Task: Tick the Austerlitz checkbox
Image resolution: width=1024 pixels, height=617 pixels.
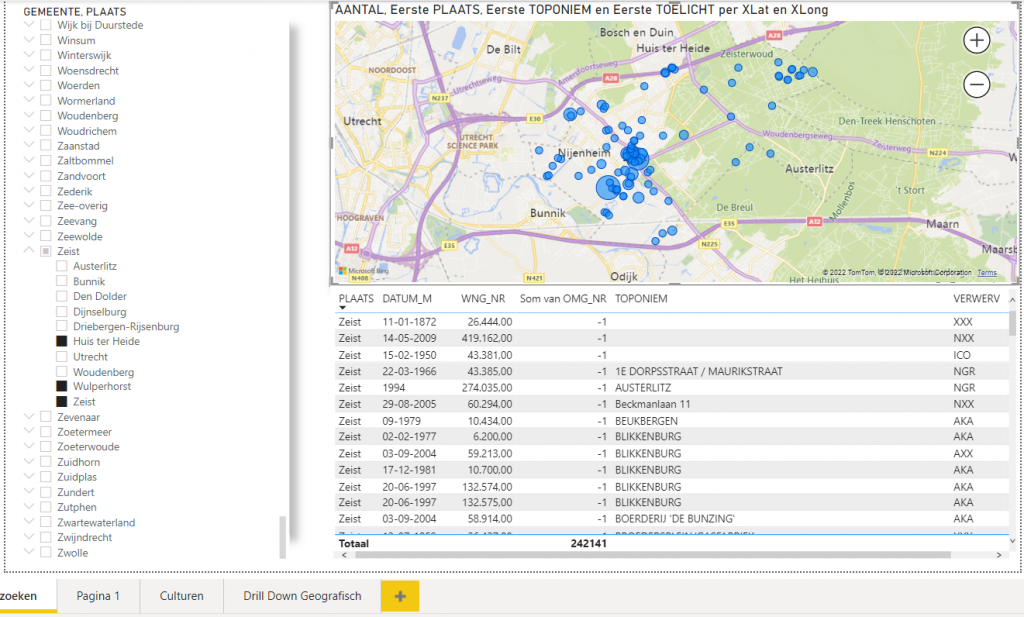Action: [x=62, y=267]
